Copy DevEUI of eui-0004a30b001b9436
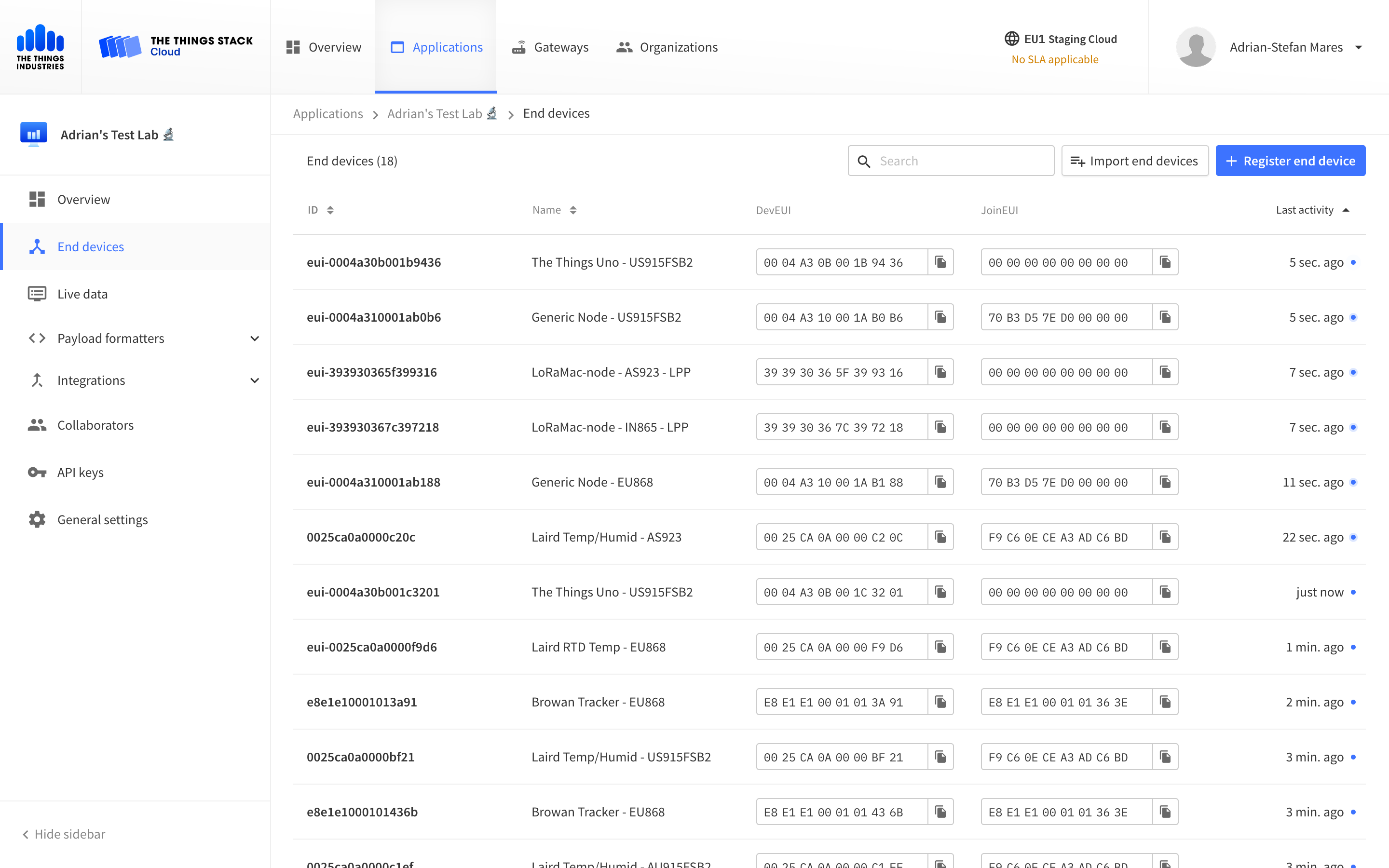 click(940, 262)
